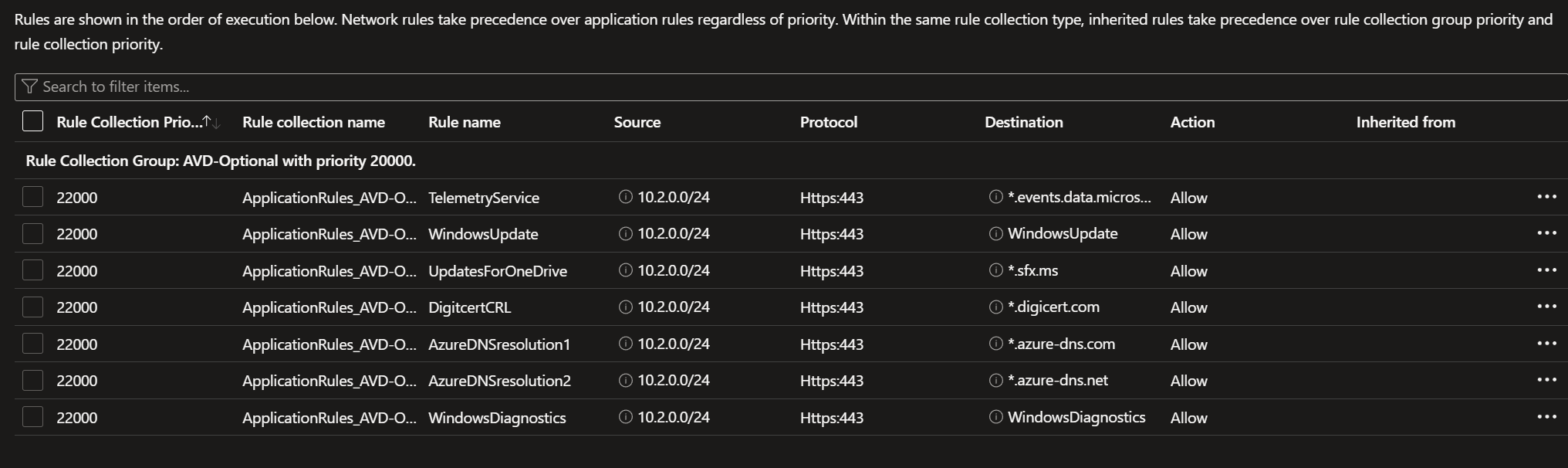Screen dimensions: 1568x468
Task: Click info icon beside WindowsUpdate destination
Action: tap(995, 233)
